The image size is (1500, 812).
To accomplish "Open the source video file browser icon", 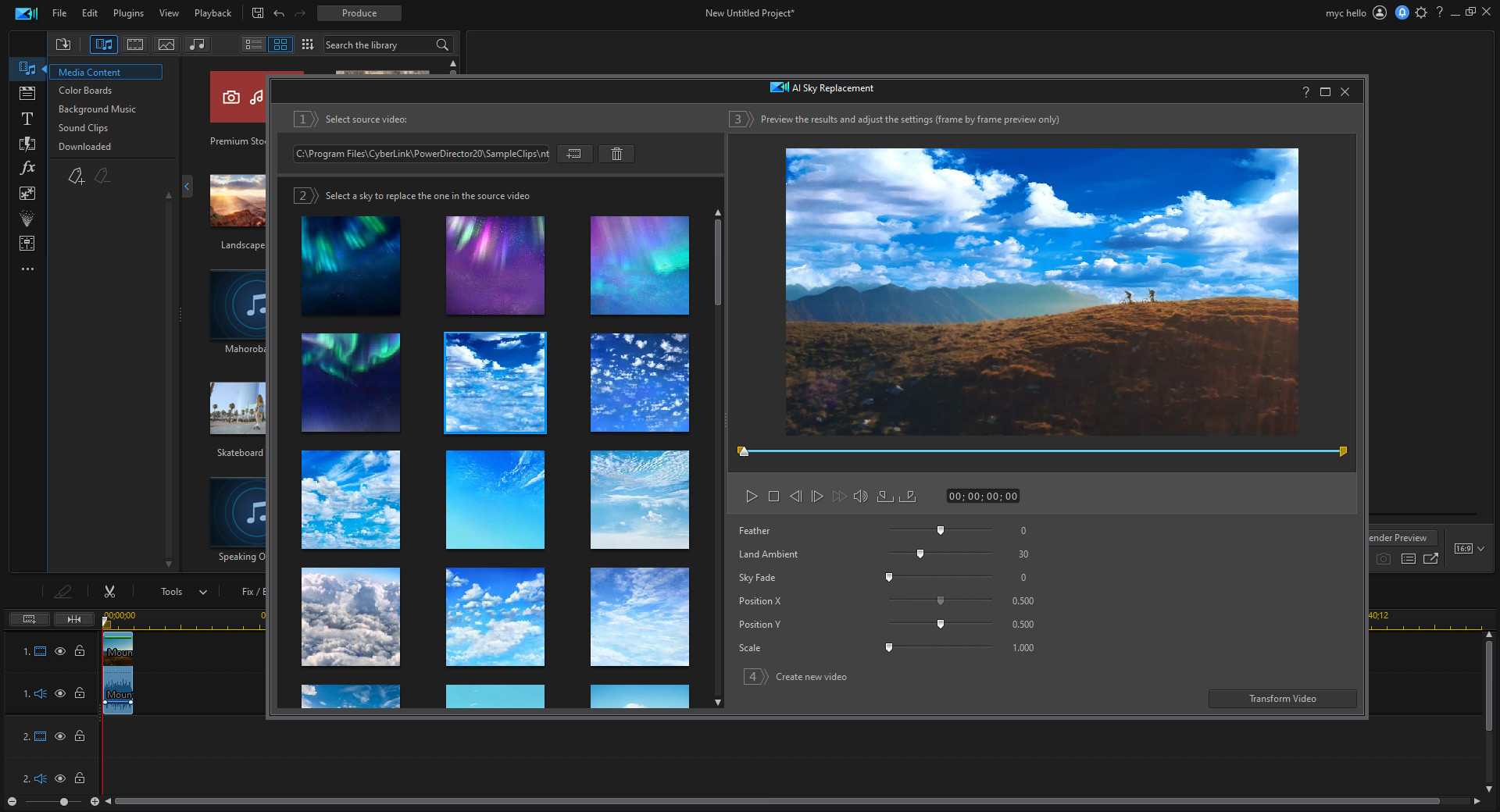I will pyautogui.click(x=574, y=154).
